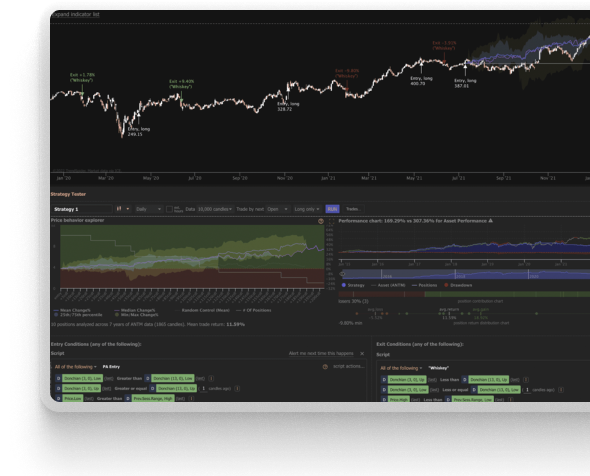Toggle the Random Control (Mean) legend item
The height and width of the screenshot is (476, 590).
202,310
